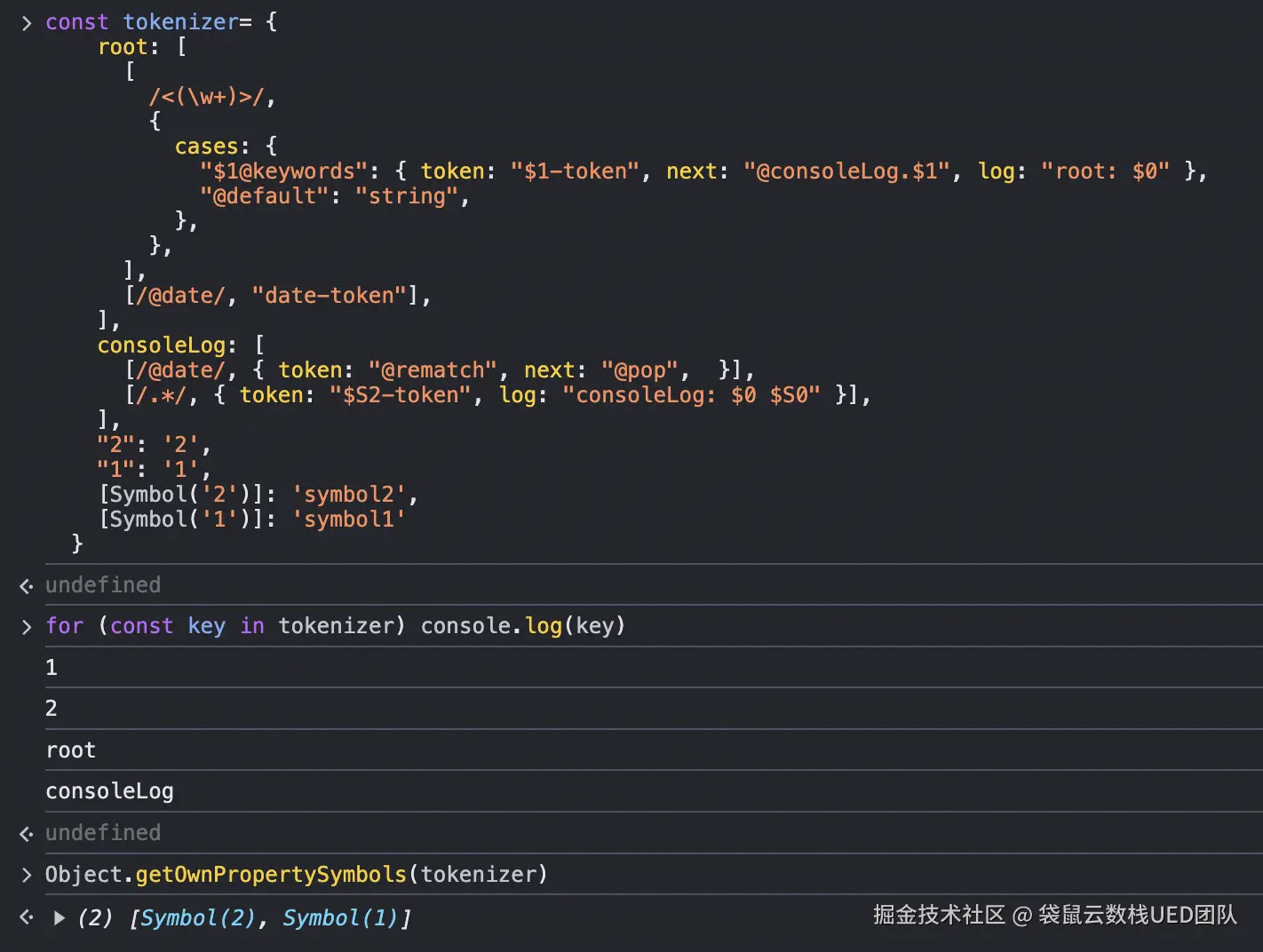The width and height of the screenshot is (1263, 952).
Task: Click the regex '/<(\w+)>/' in the code
Action: tap(206, 96)
